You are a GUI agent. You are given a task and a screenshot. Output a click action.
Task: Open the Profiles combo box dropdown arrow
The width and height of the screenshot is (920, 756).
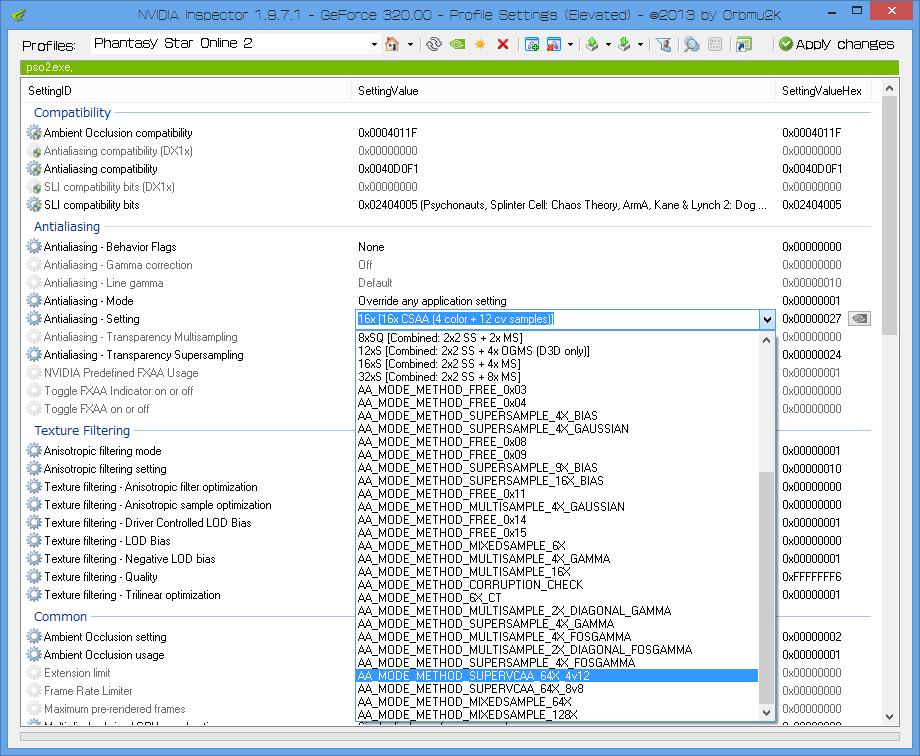point(374,45)
